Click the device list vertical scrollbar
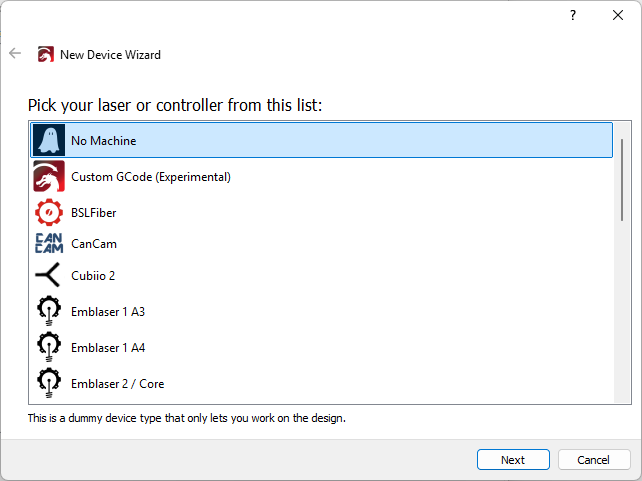Viewport: 642px width, 481px height. 622,180
